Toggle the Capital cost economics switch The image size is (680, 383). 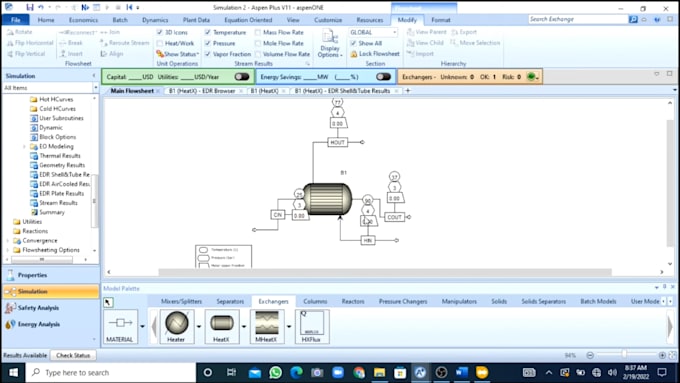tap(242, 77)
